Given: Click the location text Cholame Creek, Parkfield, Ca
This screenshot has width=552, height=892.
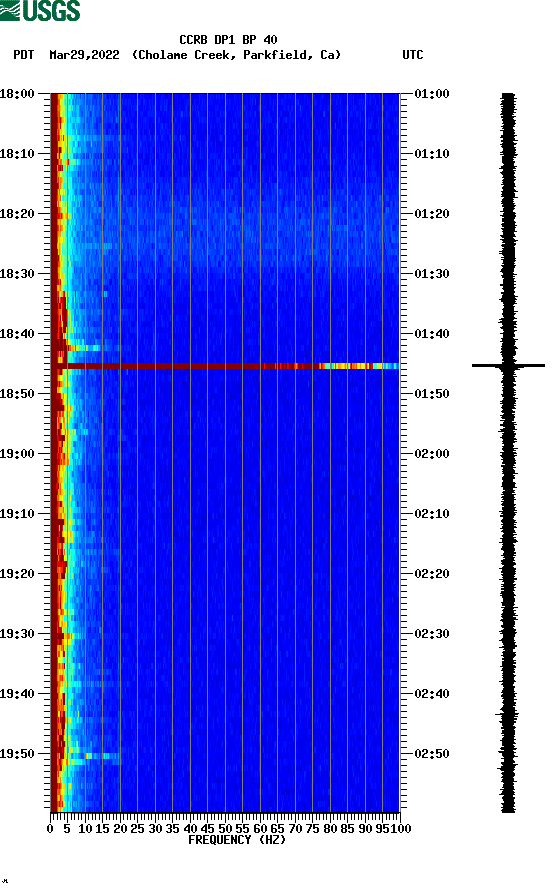Looking at the screenshot, I should pyautogui.click(x=236, y=55).
